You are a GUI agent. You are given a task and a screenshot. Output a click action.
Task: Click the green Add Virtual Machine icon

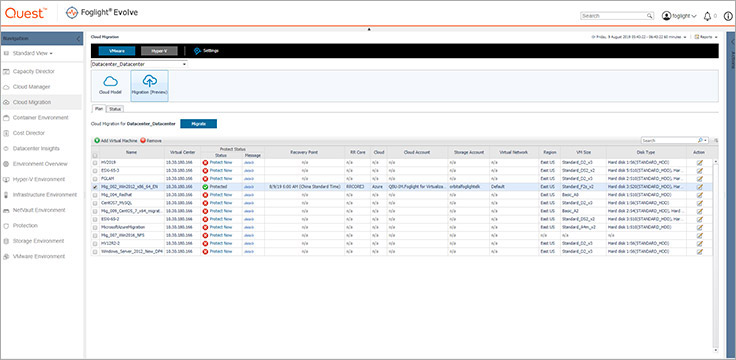click(97, 140)
